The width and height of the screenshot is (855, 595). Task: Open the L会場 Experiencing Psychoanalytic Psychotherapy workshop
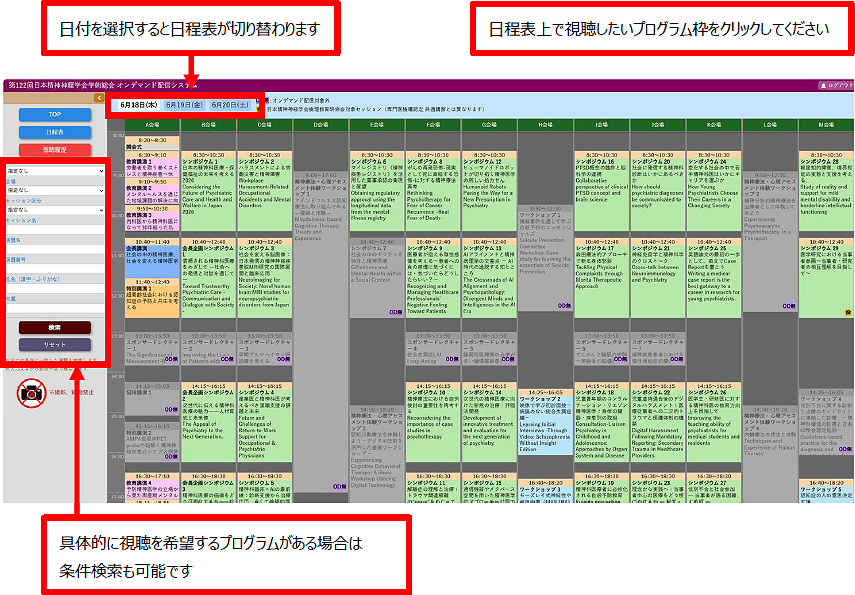770,241
